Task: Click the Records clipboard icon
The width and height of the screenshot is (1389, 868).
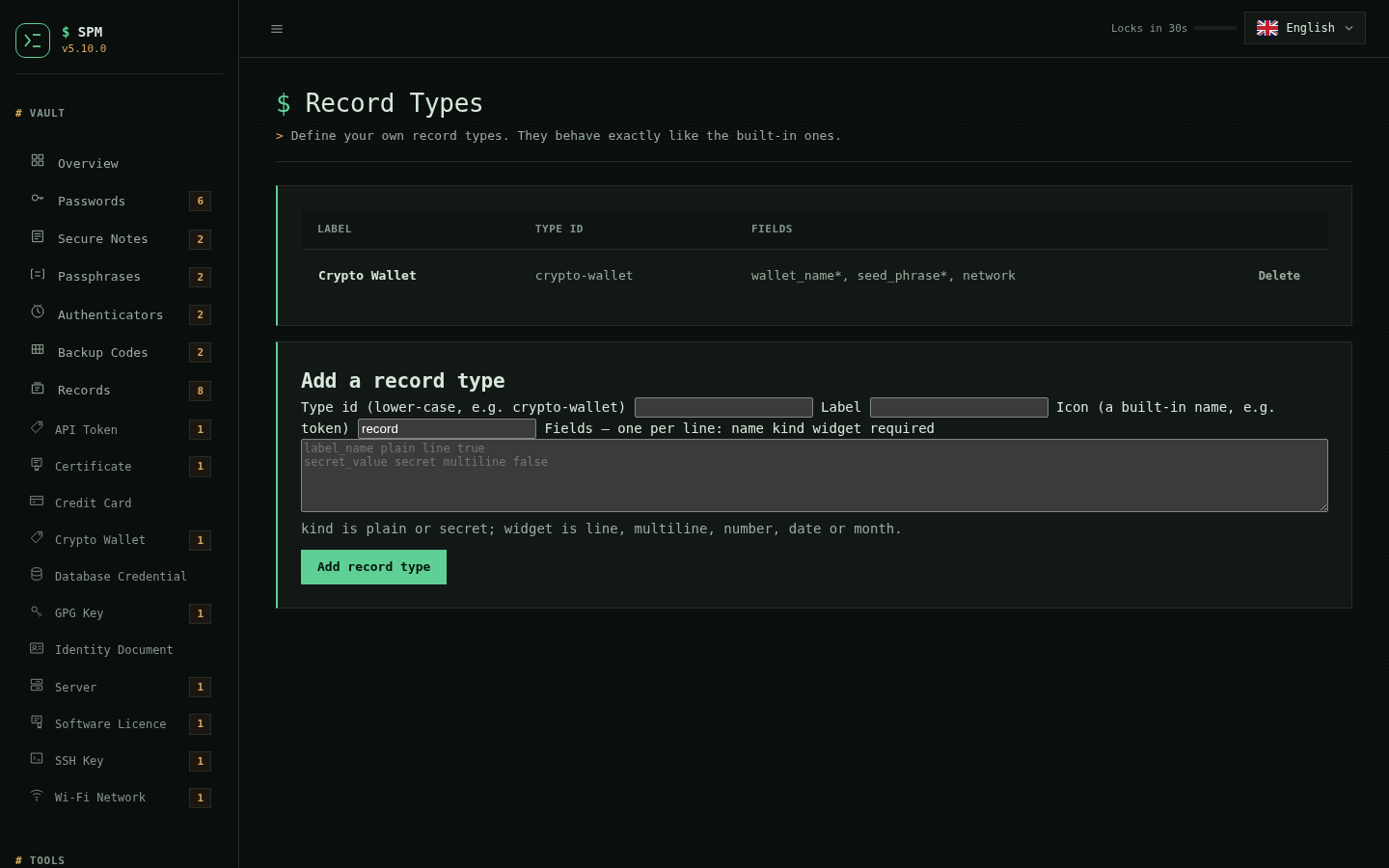Action: click(38, 388)
